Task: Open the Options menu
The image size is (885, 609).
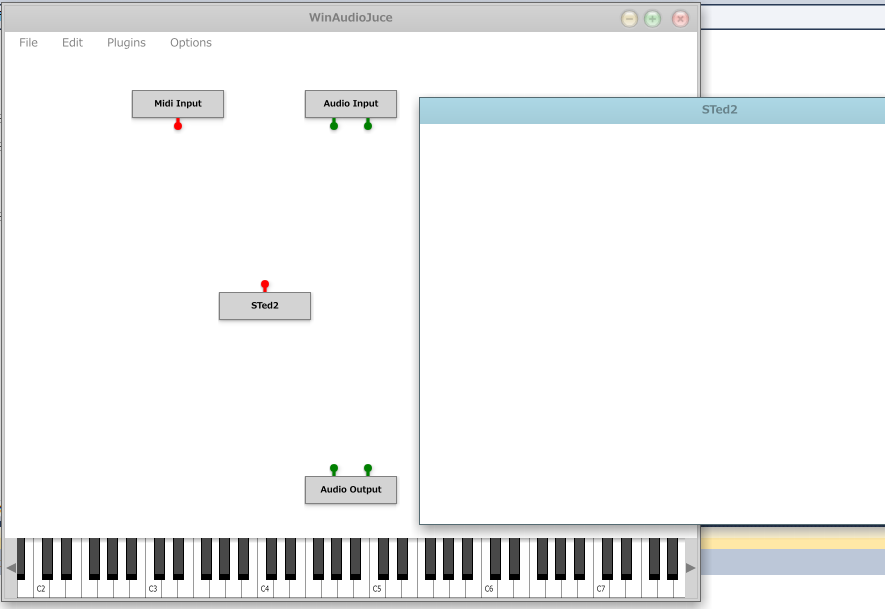Action: [191, 43]
